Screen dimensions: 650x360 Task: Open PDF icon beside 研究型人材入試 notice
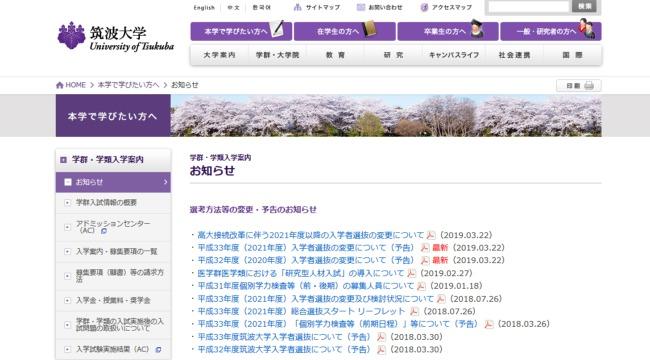tap(411, 273)
